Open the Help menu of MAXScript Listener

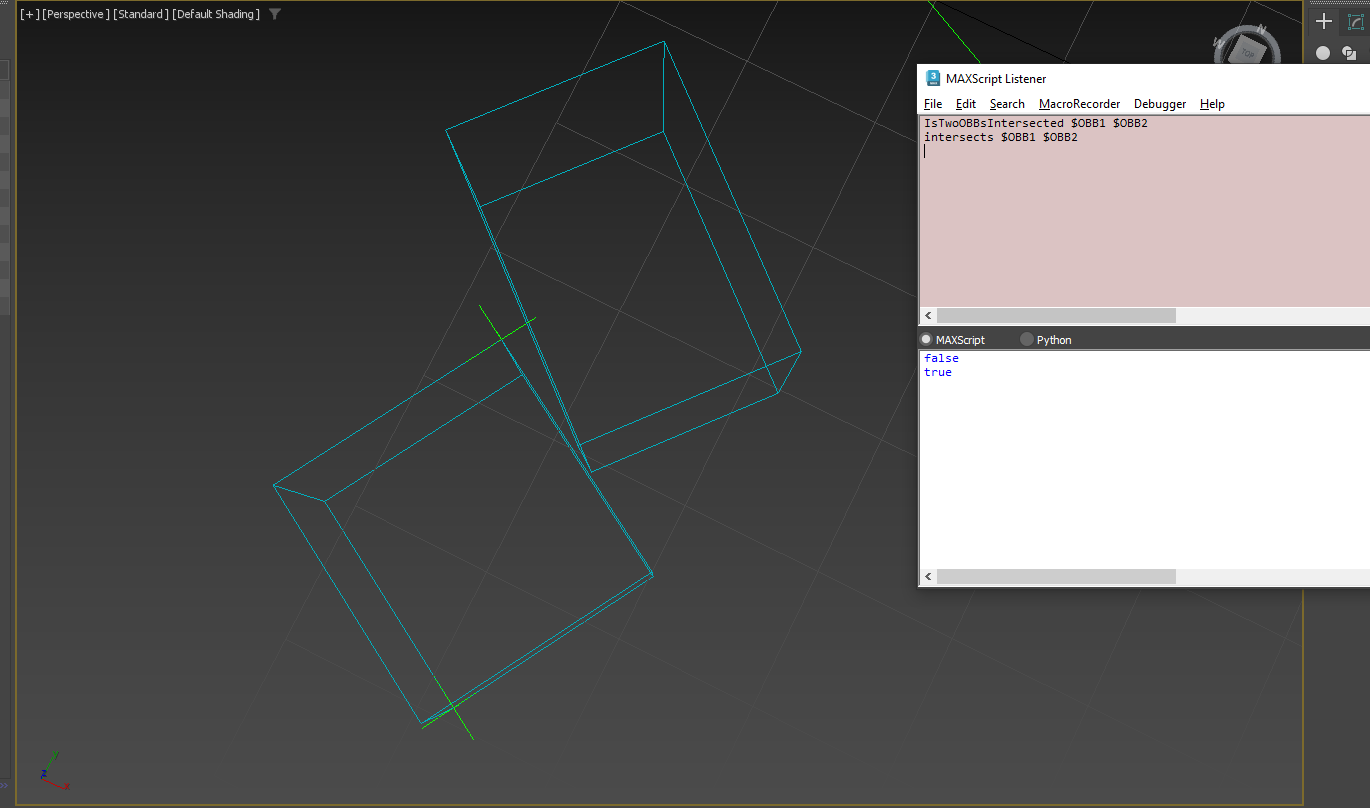1212,103
